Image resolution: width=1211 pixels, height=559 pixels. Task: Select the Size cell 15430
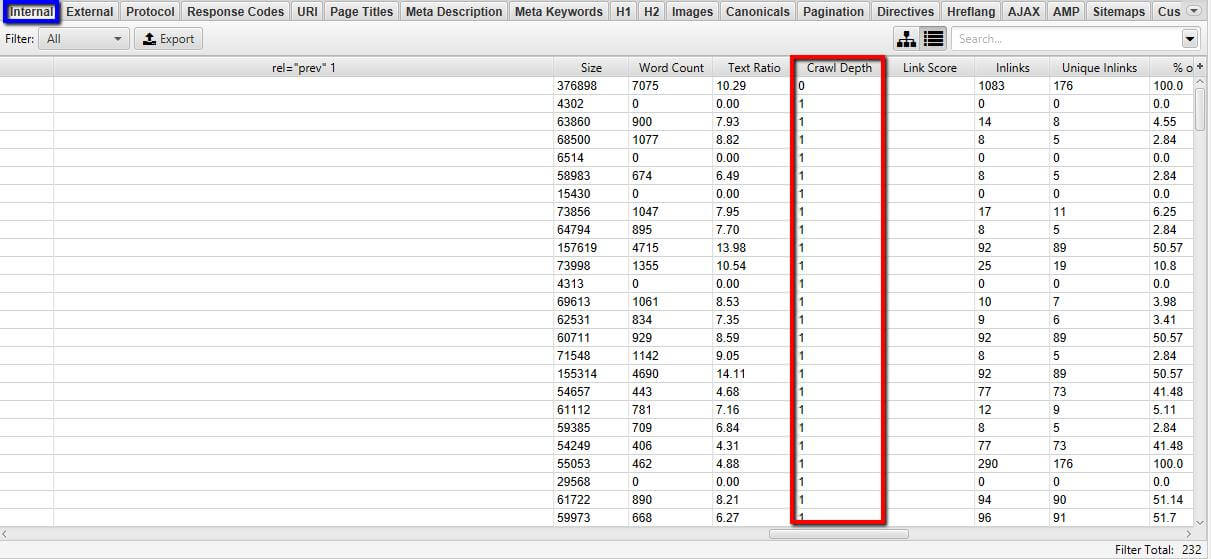(x=591, y=194)
